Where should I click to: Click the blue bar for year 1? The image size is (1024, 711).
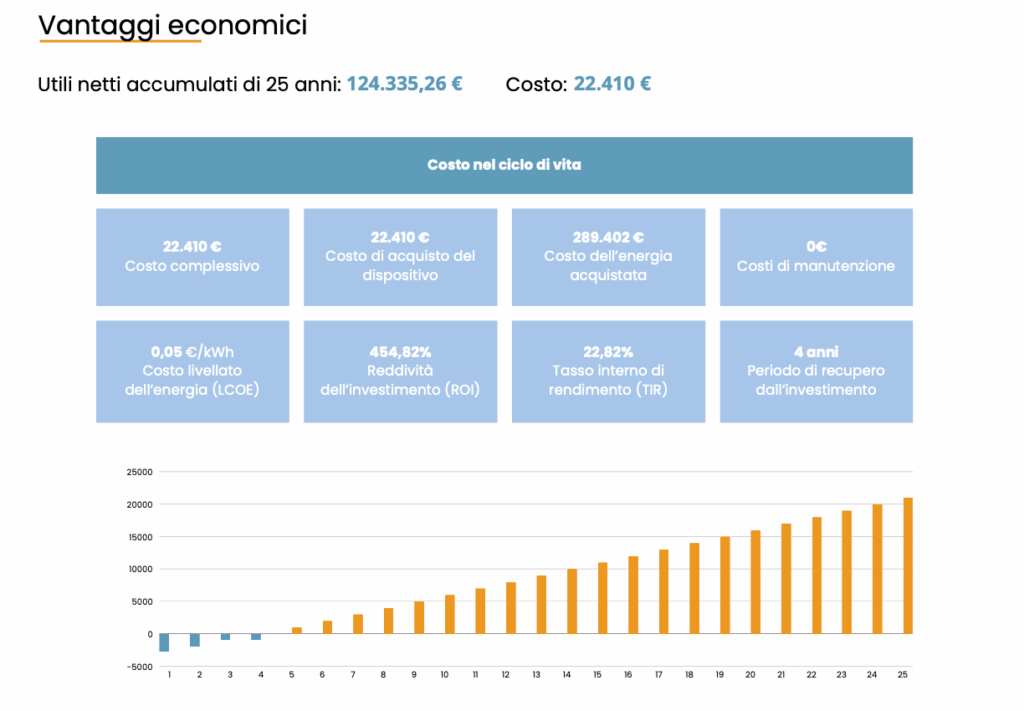tap(164, 642)
